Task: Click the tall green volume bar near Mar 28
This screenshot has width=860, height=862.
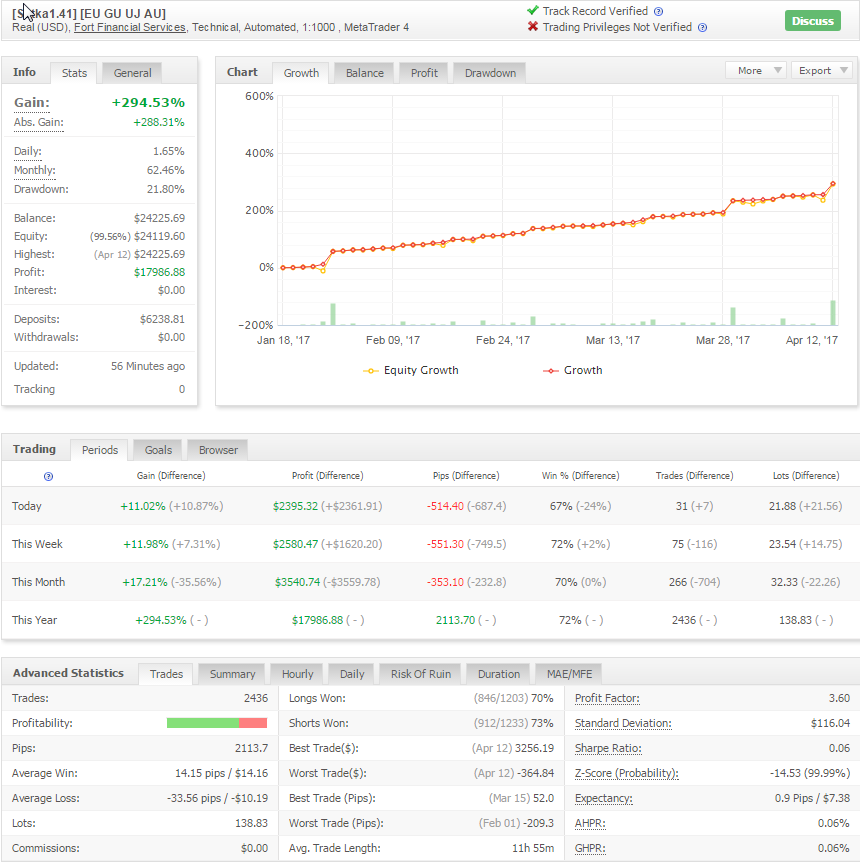Action: [732, 316]
